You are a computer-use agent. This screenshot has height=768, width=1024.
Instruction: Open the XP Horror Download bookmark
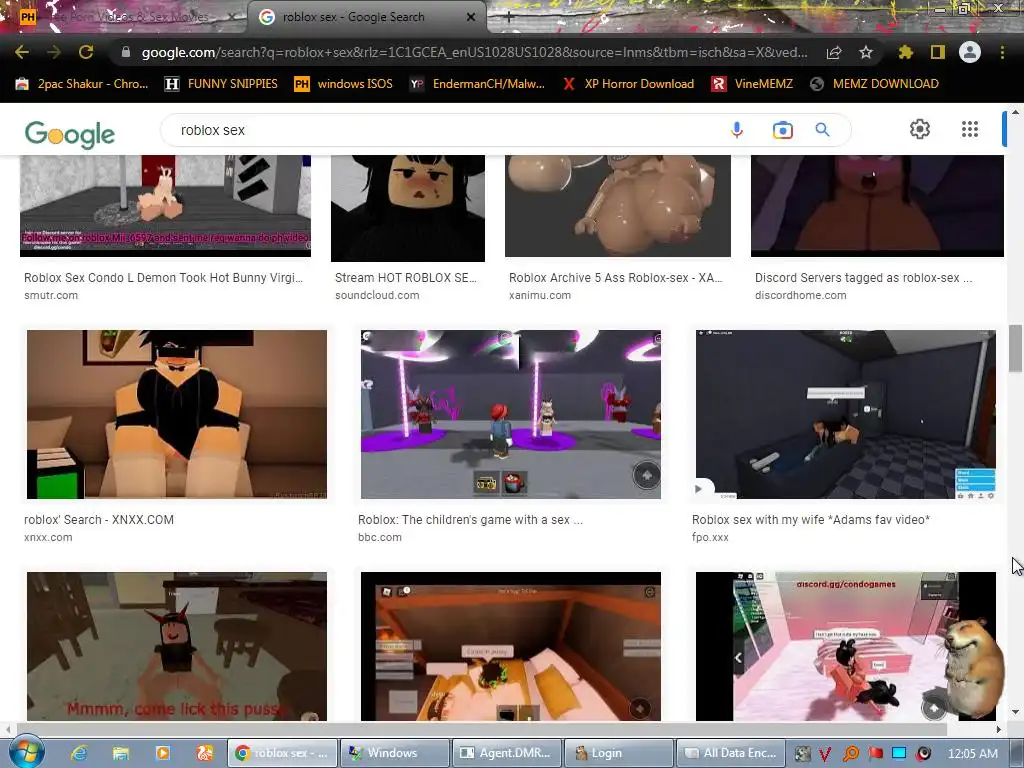628,84
